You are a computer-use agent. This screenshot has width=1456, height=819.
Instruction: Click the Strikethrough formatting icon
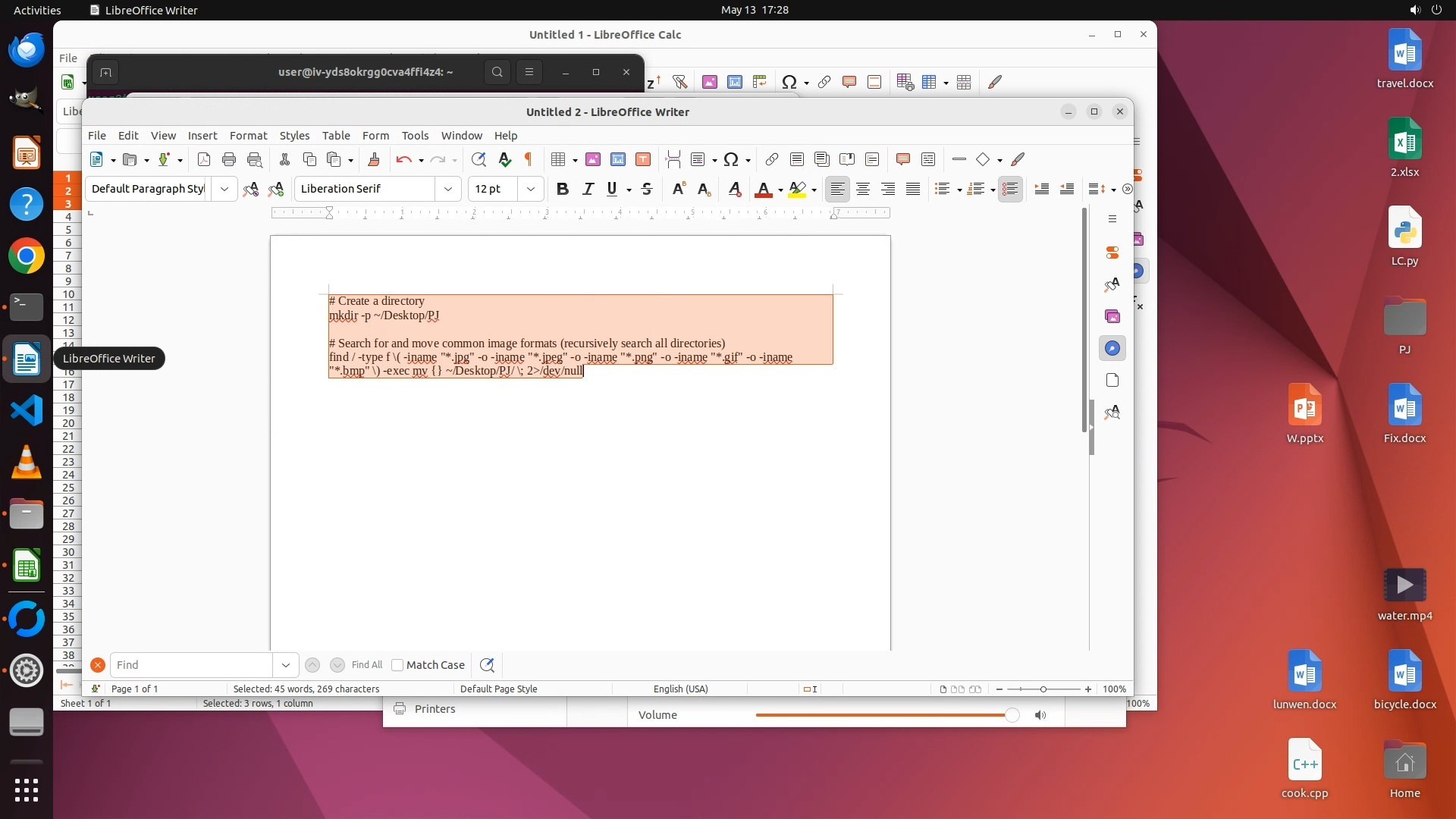point(647,189)
